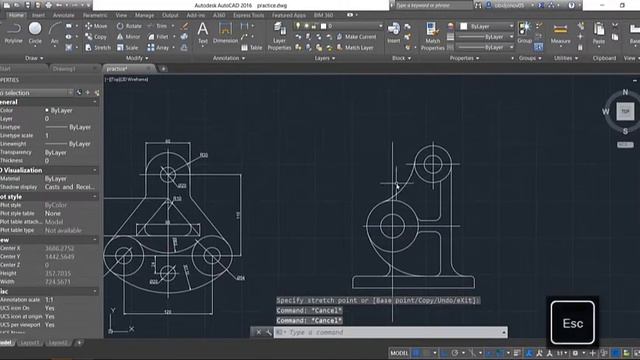The height and width of the screenshot is (360, 640).
Task: Click the Match Layer button
Action: [355, 48]
